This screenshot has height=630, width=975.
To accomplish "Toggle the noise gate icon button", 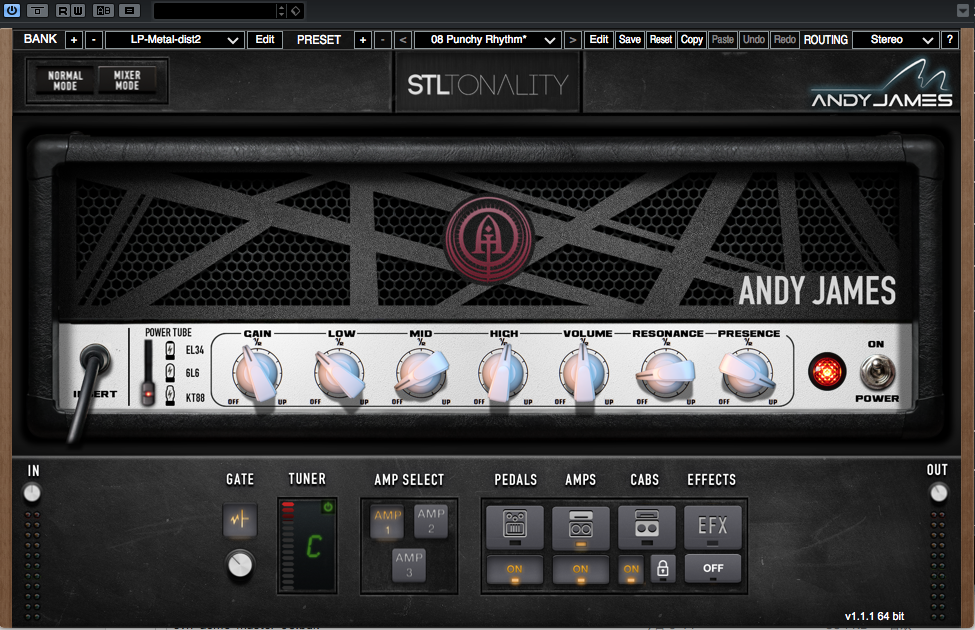I will 240,519.
